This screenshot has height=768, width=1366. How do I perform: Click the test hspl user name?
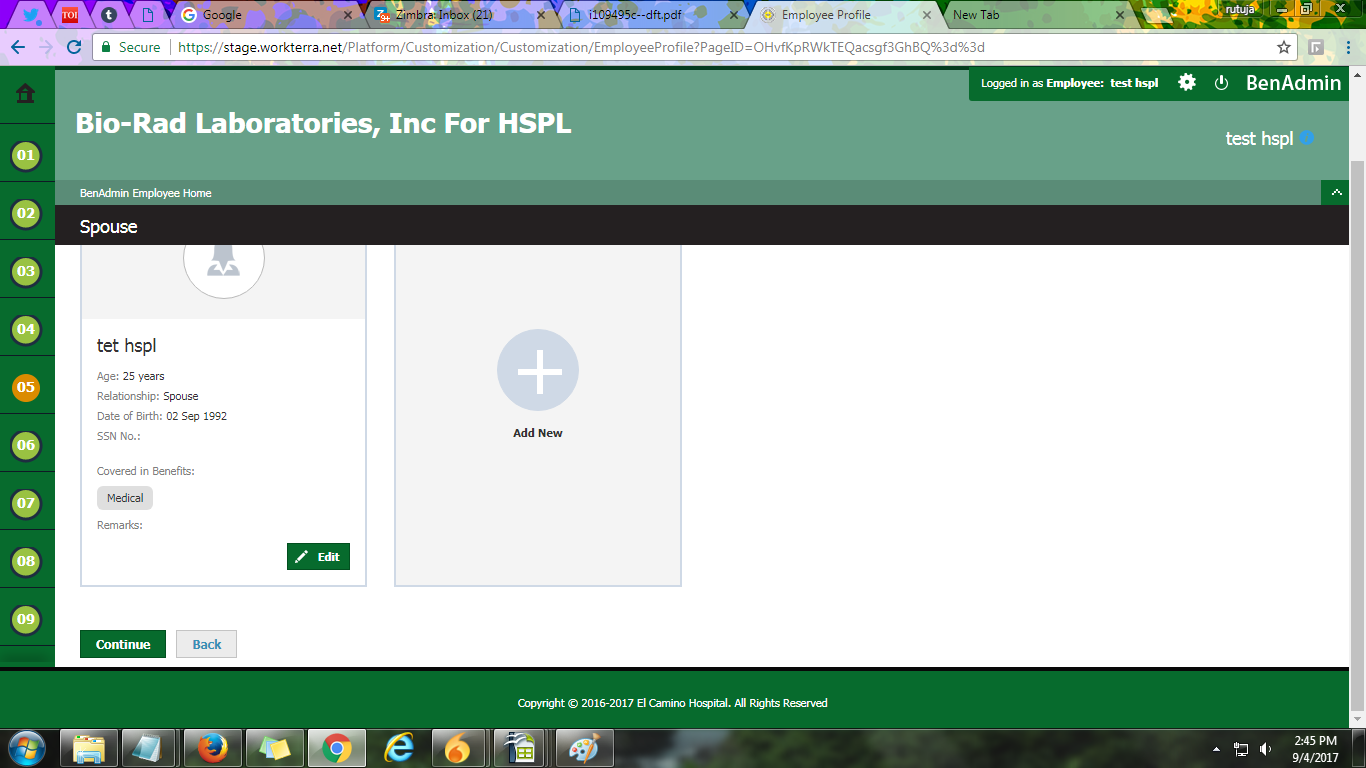coord(1259,139)
